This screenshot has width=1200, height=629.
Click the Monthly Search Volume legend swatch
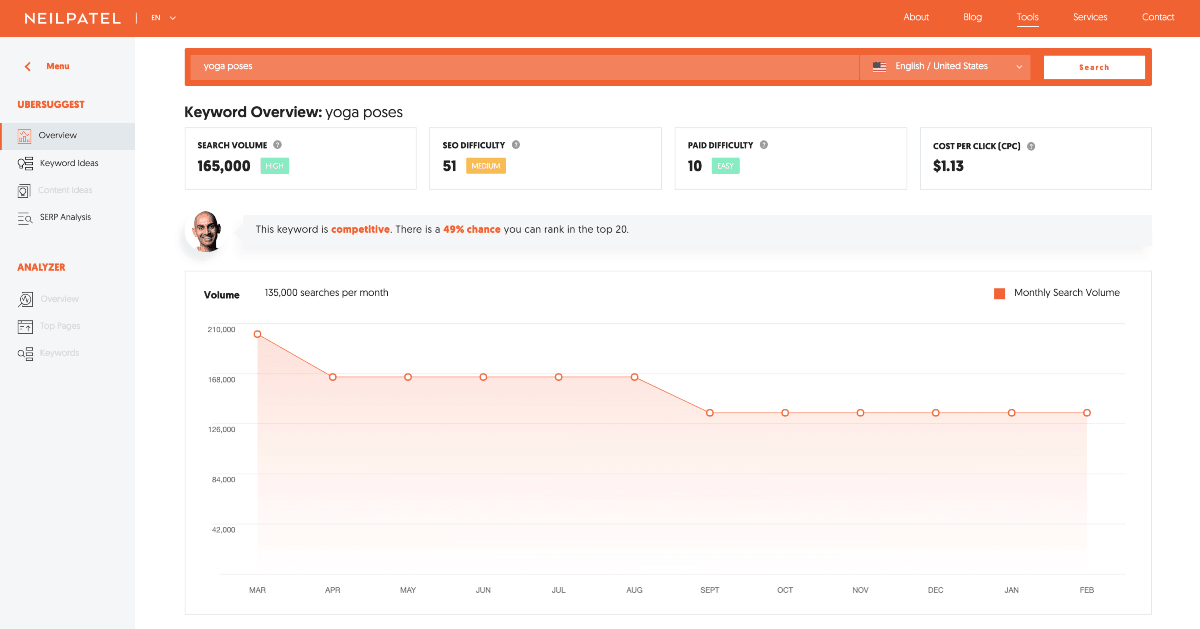pyautogui.click(x=998, y=293)
